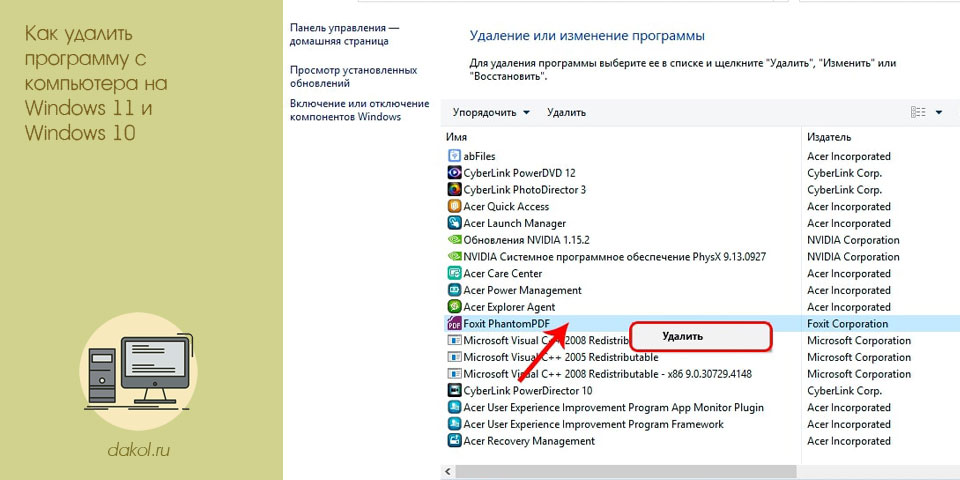Select Acer Care Center entry
The image size is (960, 480).
point(503,274)
